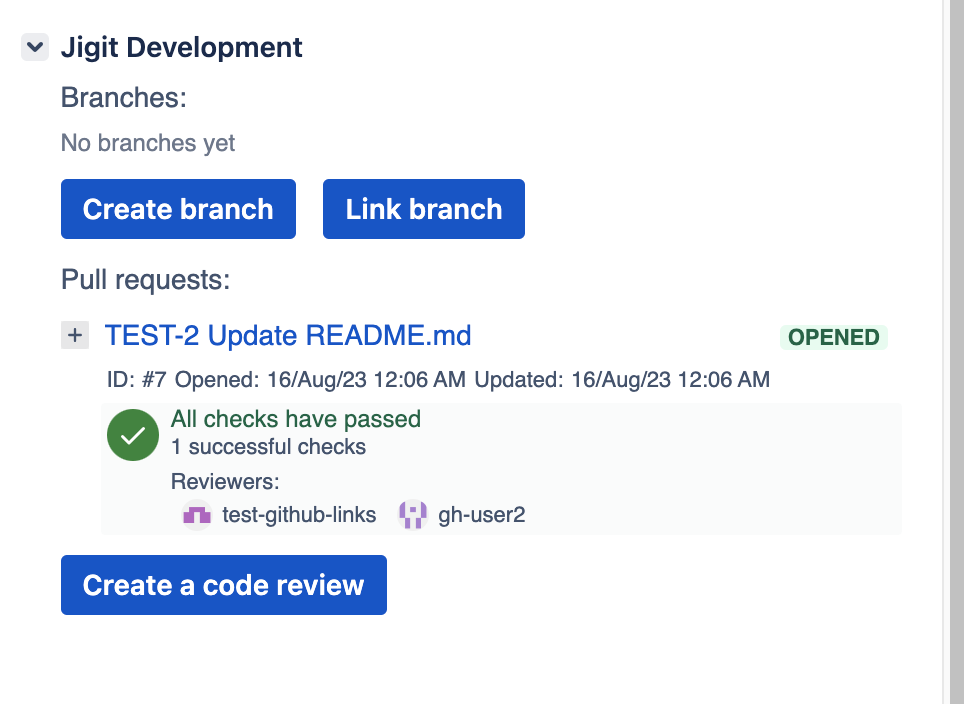The height and width of the screenshot is (704, 964).
Task: Start a review with Create a code review
Action: click(x=223, y=585)
